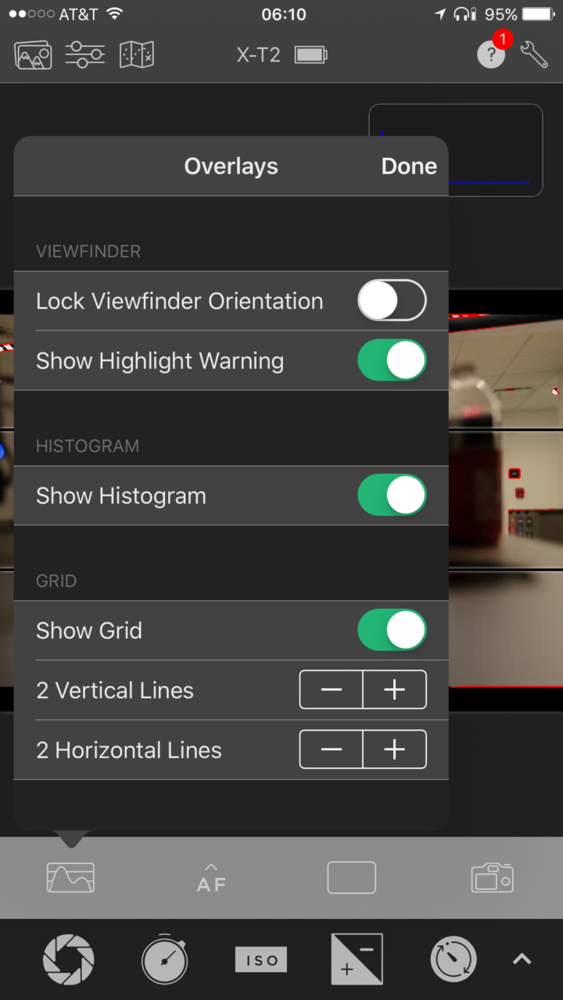
Task: Tap Done to close Overlays
Action: click(x=409, y=166)
